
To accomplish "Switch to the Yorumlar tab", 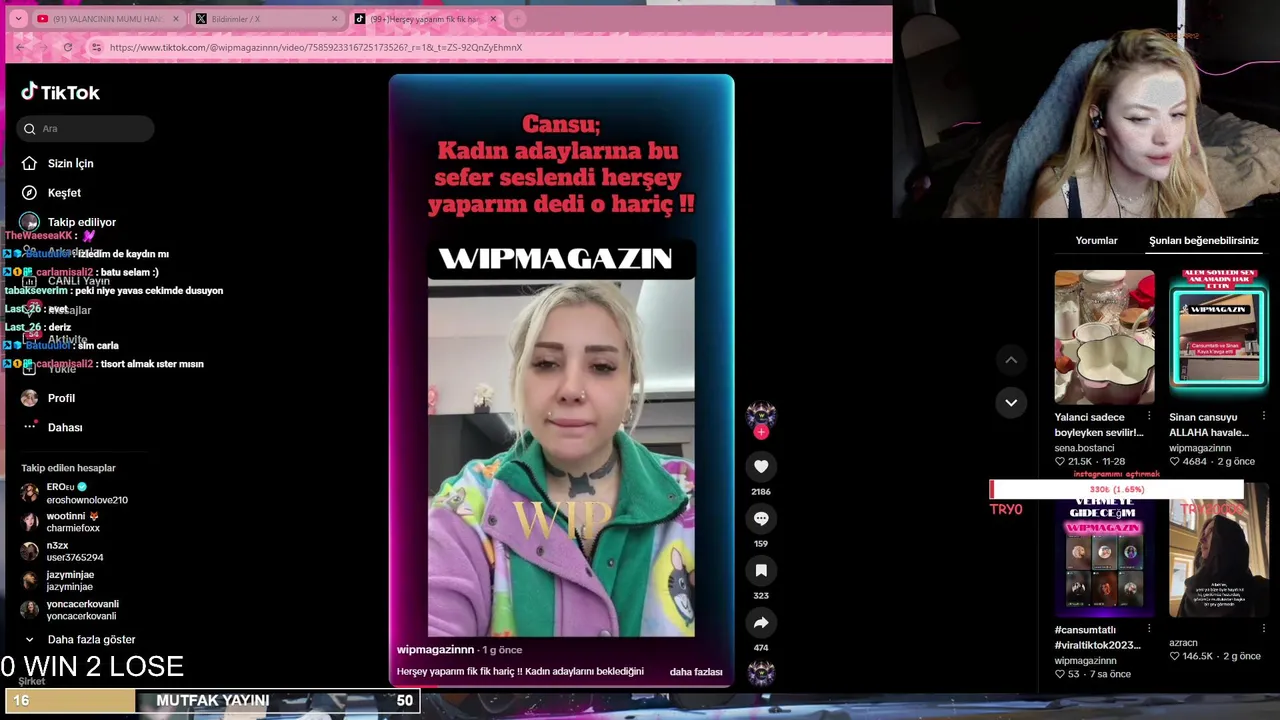I will point(1096,240).
